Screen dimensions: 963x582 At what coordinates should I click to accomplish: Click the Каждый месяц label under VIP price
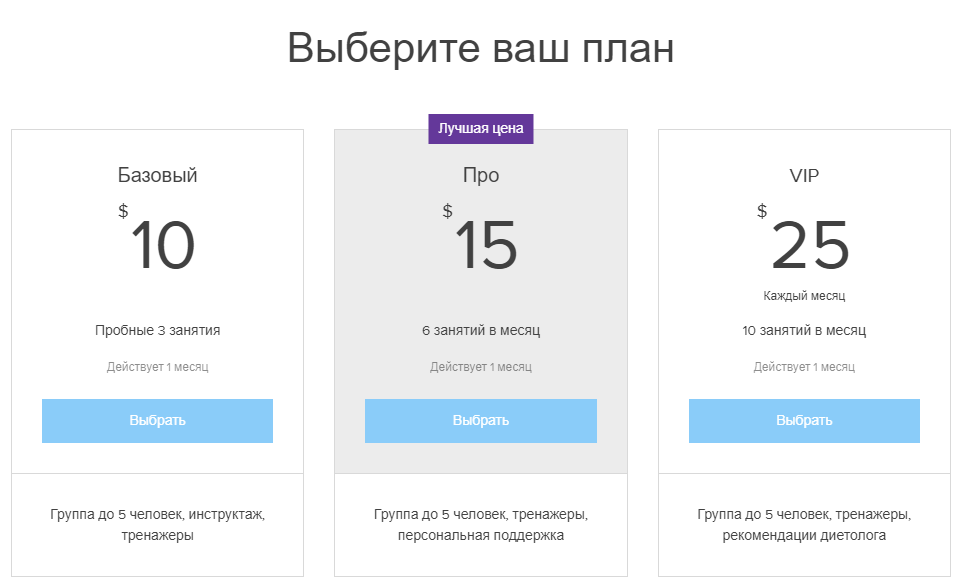(x=804, y=296)
